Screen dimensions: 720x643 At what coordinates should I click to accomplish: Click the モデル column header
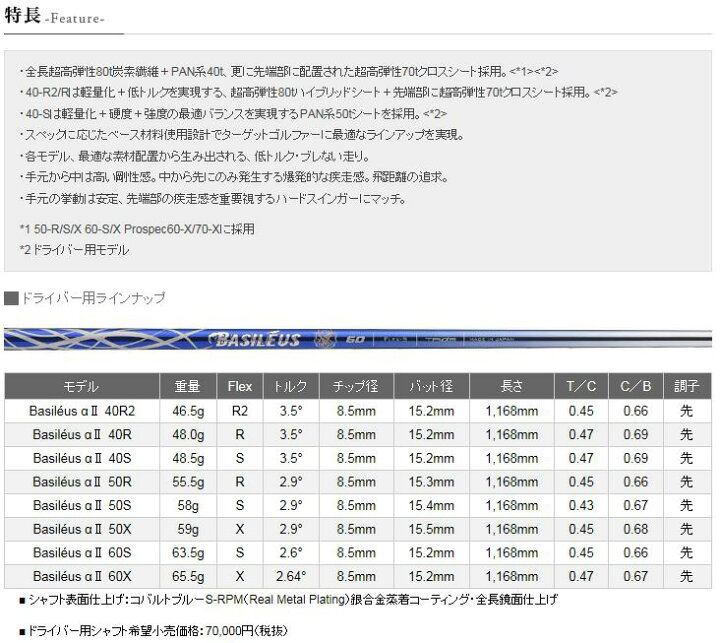(x=82, y=386)
